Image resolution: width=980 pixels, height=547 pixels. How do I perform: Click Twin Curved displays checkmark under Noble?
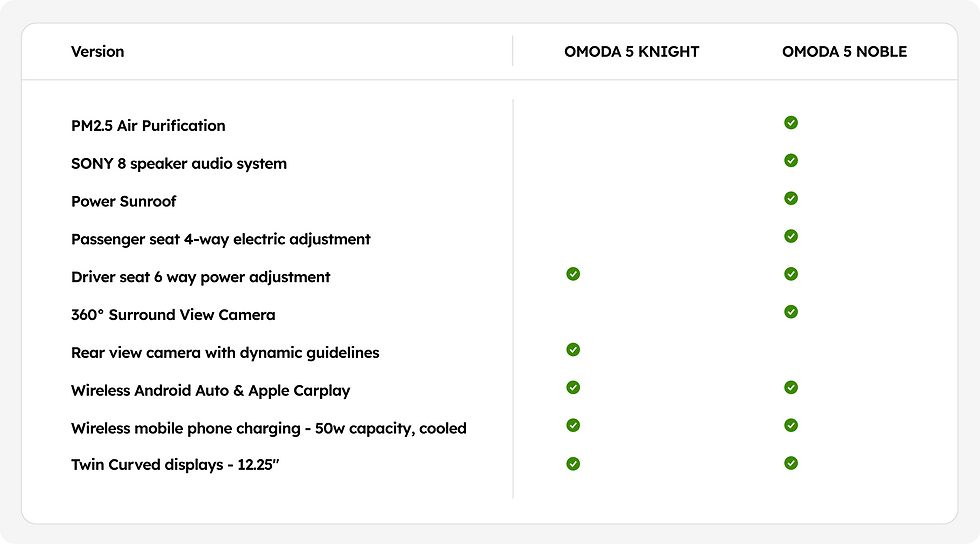[791, 463]
